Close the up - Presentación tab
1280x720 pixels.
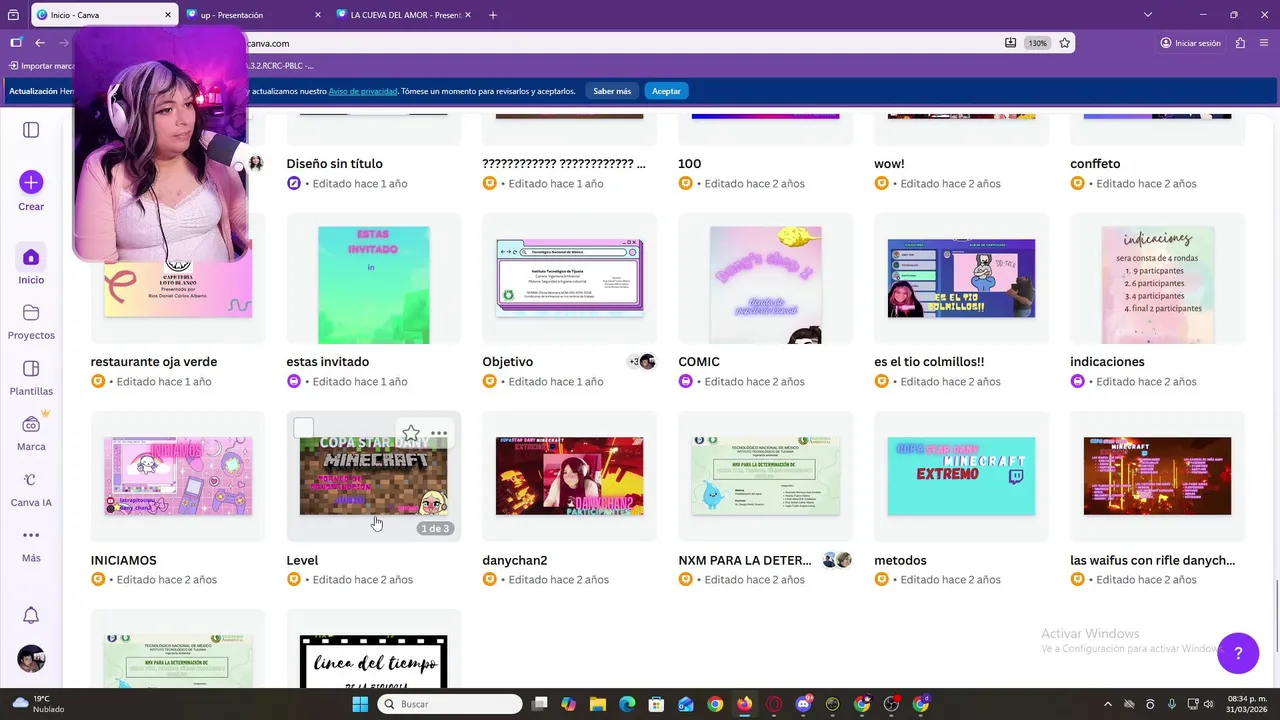[x=318, y=15]
